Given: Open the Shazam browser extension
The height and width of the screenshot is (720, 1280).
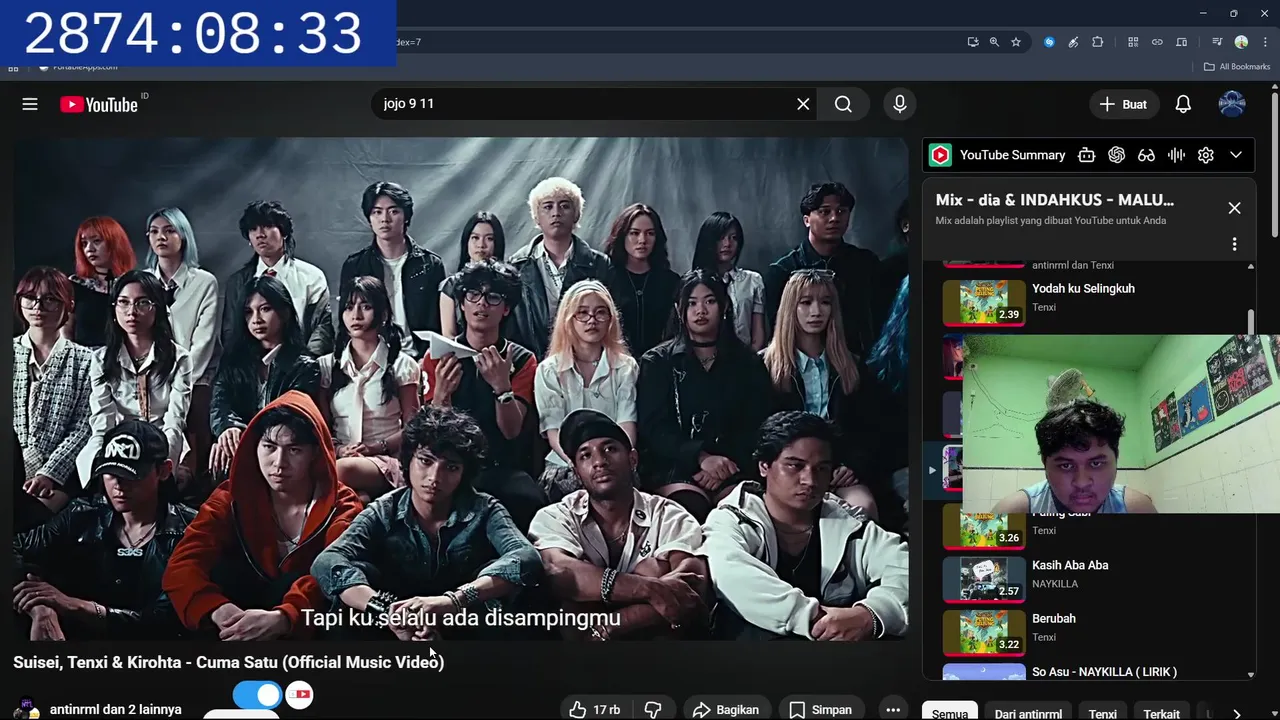Looking at the screenshot, I should click(1049, 42).
